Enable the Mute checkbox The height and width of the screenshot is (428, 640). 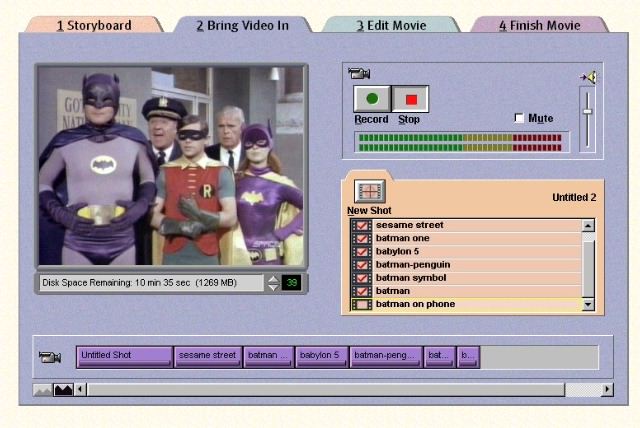(x=519, y=118)
